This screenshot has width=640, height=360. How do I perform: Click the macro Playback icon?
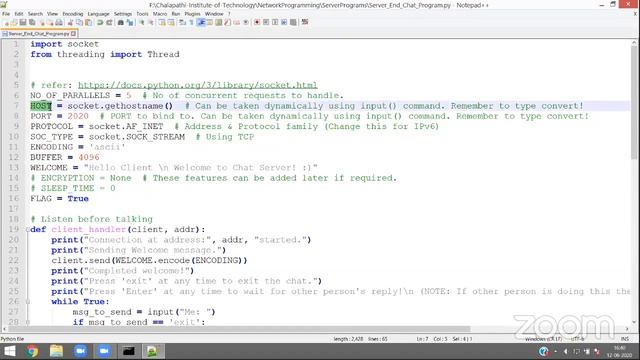point(275,22)
